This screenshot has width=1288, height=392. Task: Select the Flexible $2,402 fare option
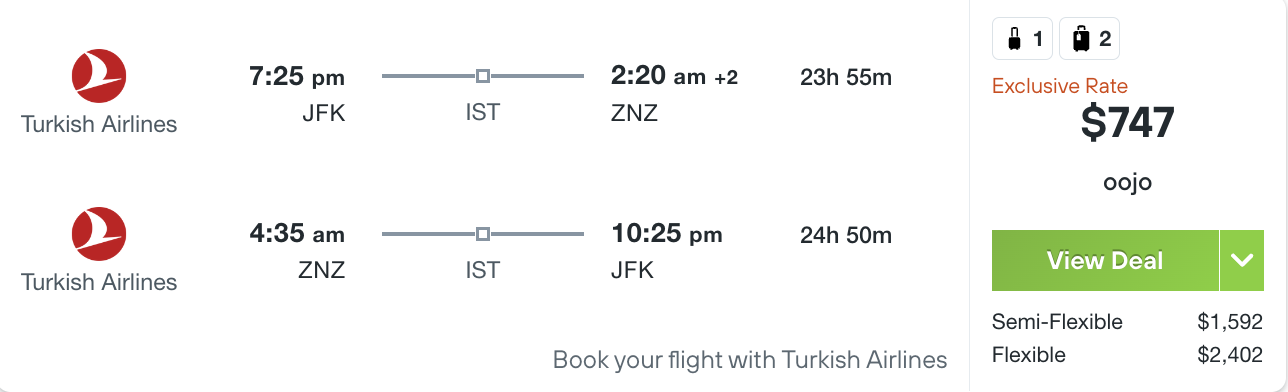point(1126,355)
